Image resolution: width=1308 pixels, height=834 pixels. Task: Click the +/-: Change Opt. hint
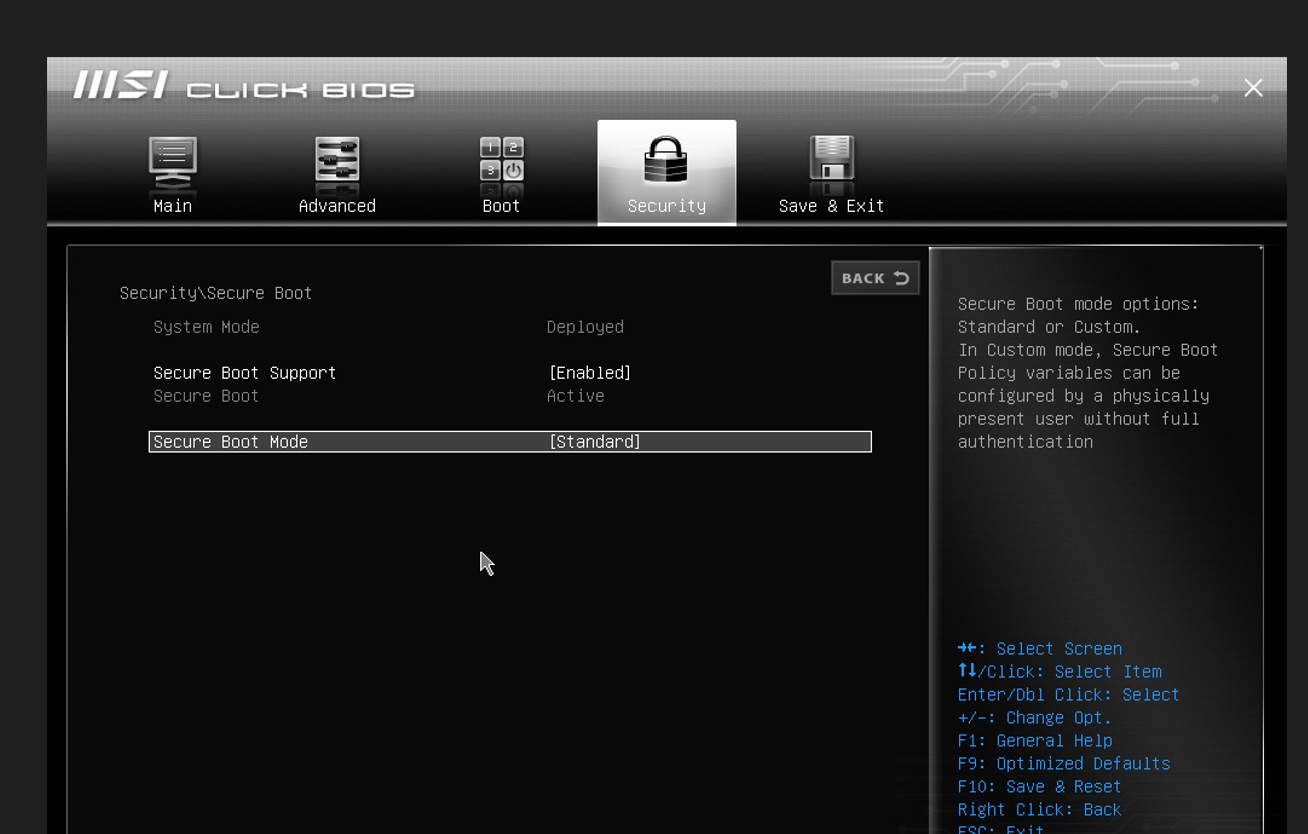click(1034, 718)
